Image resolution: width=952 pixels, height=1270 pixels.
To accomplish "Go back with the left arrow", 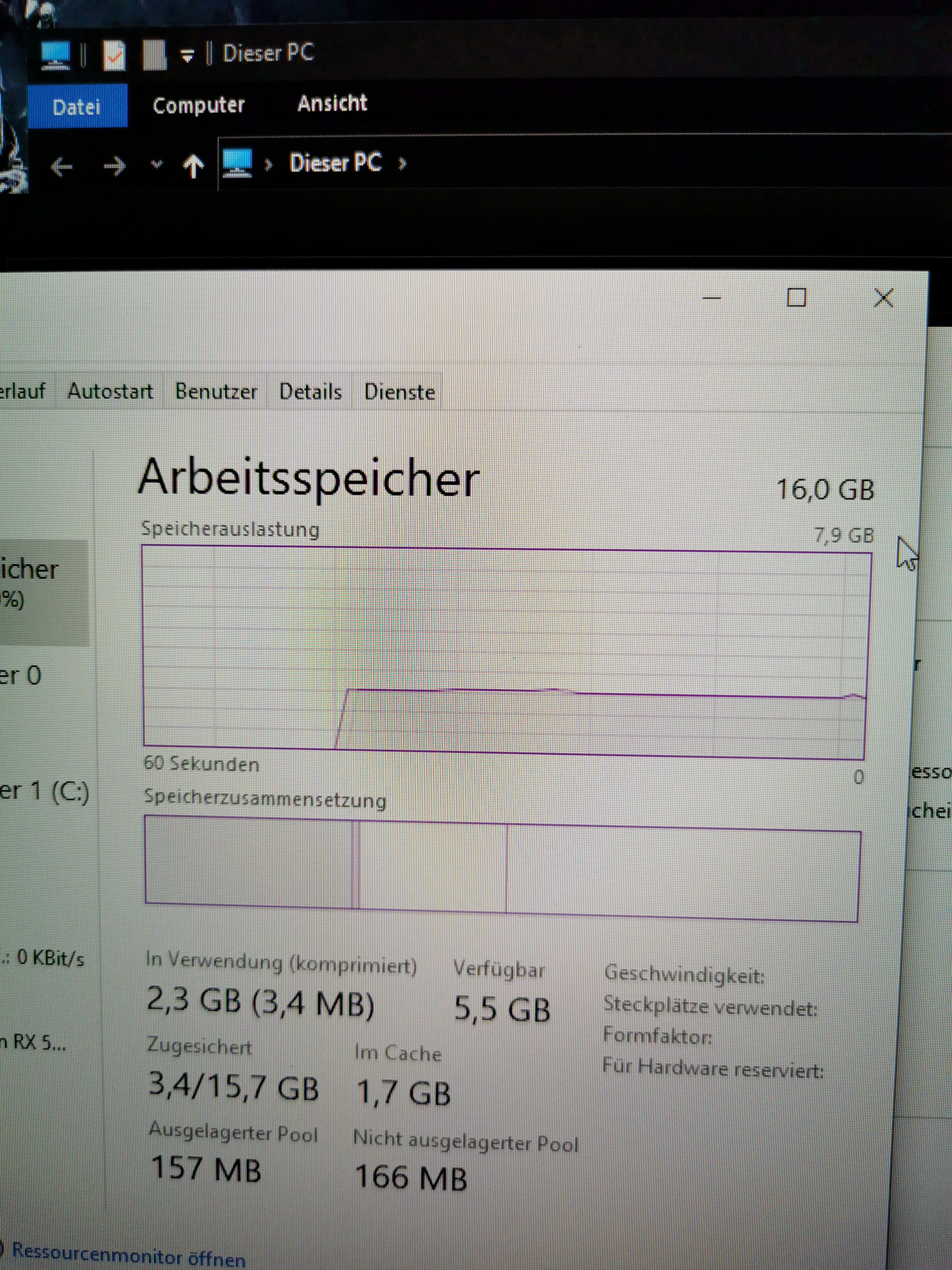I will pos(61,167).
